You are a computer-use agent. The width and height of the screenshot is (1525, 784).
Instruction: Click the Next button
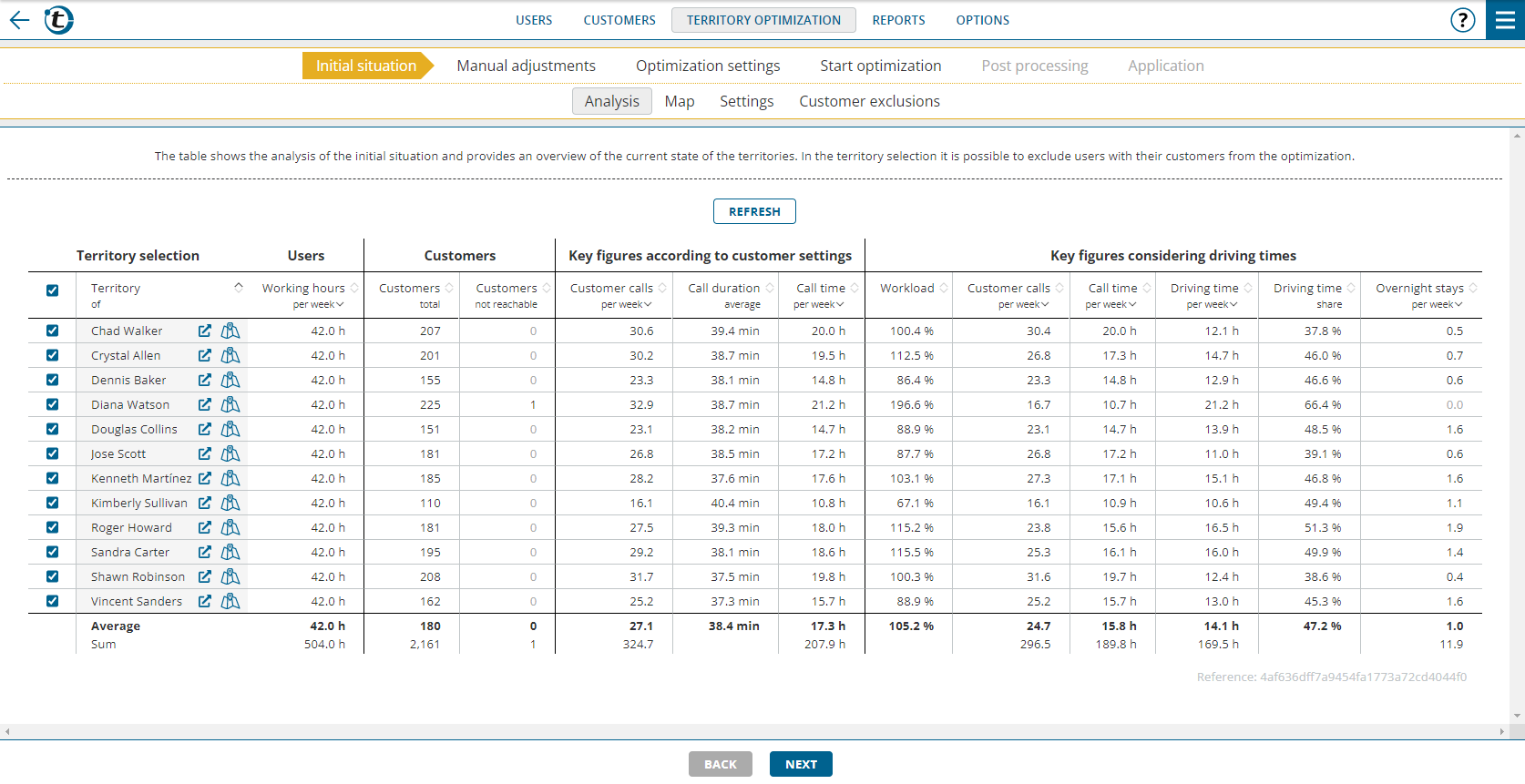801,764
